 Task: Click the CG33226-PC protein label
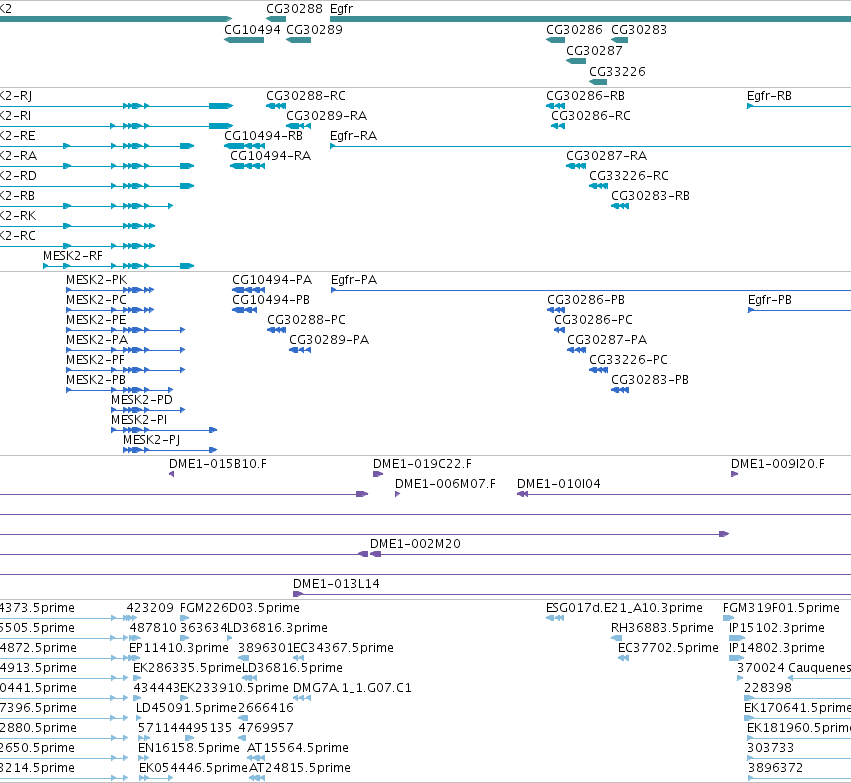(628, 359)
